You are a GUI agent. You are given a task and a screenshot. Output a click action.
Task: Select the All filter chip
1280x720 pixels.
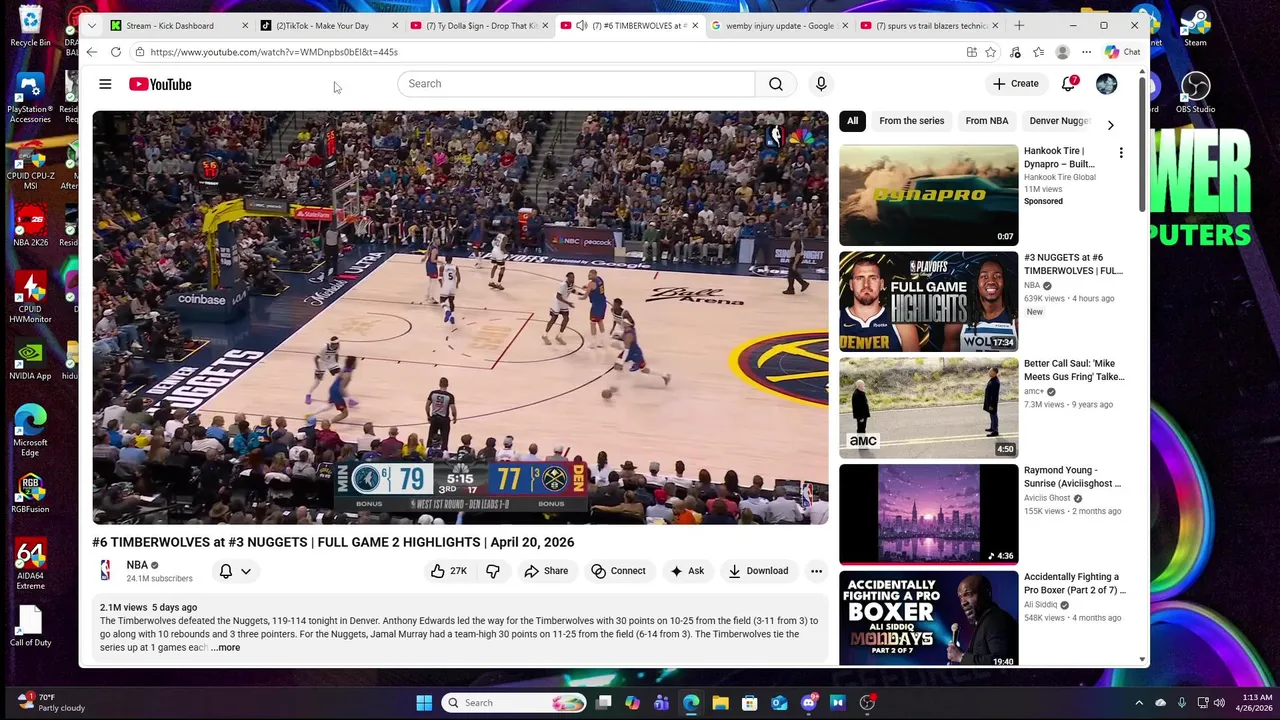pos(852,121)
